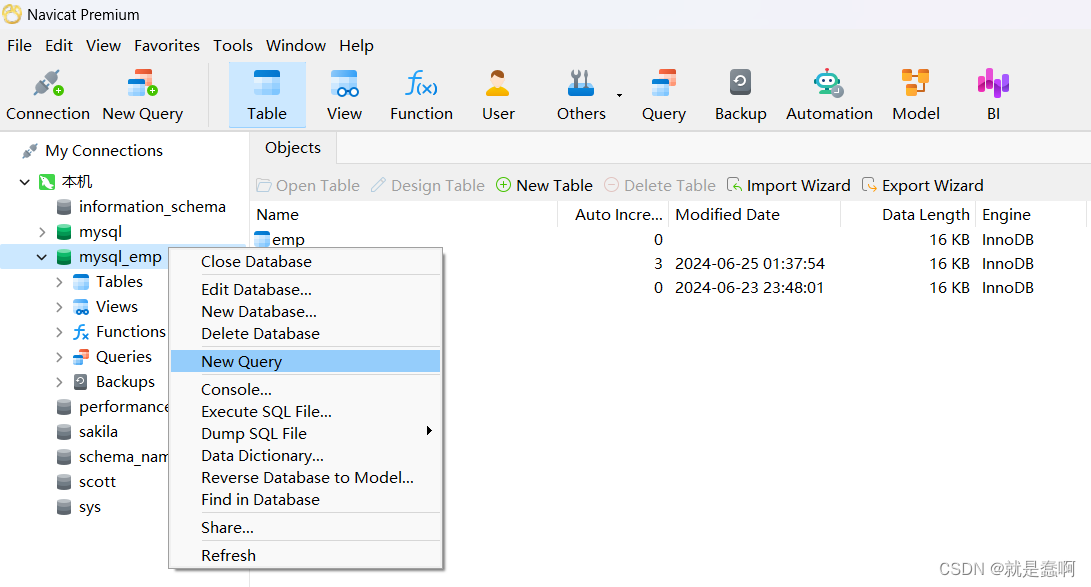Image resolution: width=1091 pixels, height=587 pixels.
Task: Click the My Connections icon
Action: 29,151
